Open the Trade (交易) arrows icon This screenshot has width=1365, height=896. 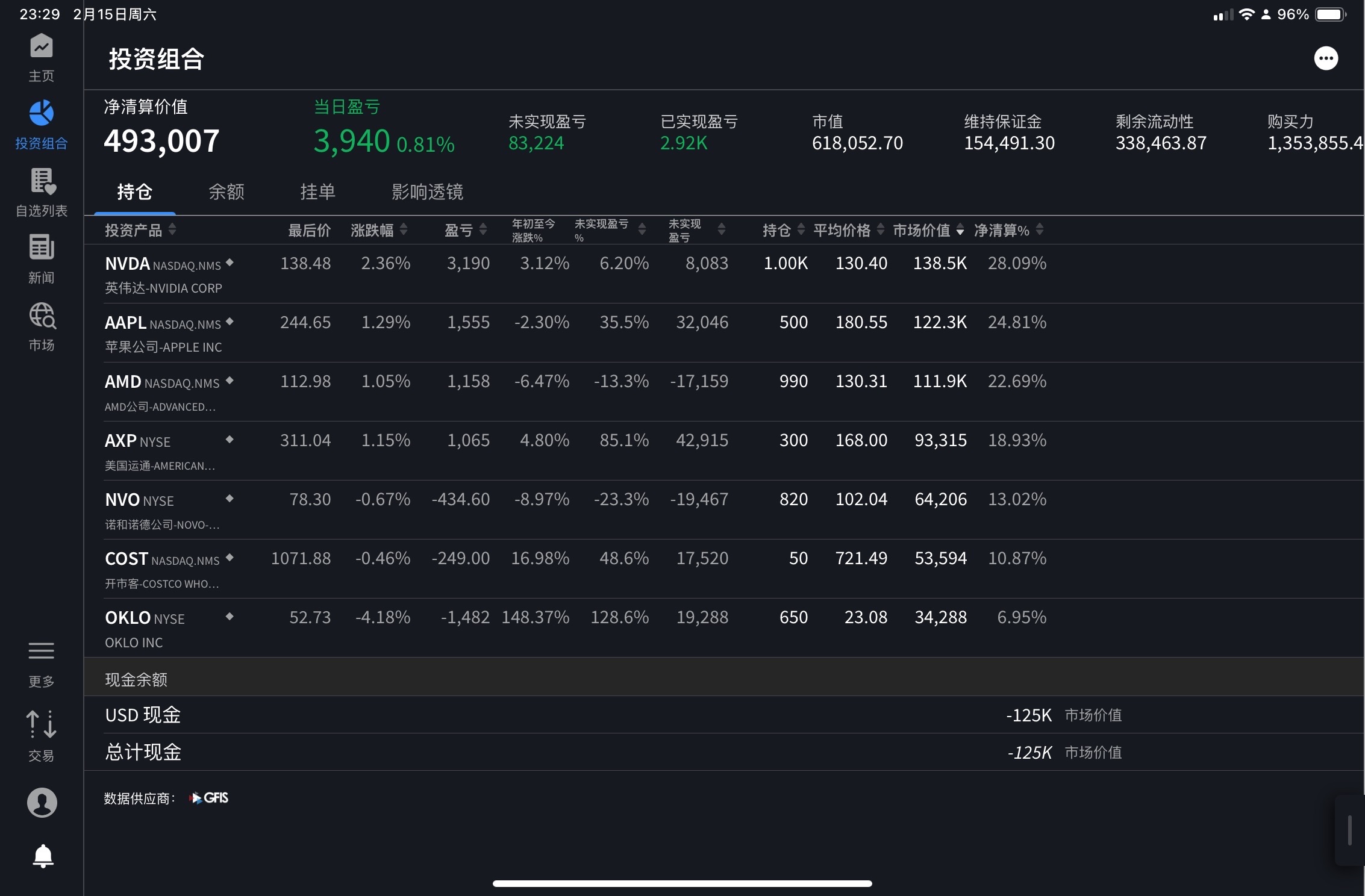pos(41,724)
